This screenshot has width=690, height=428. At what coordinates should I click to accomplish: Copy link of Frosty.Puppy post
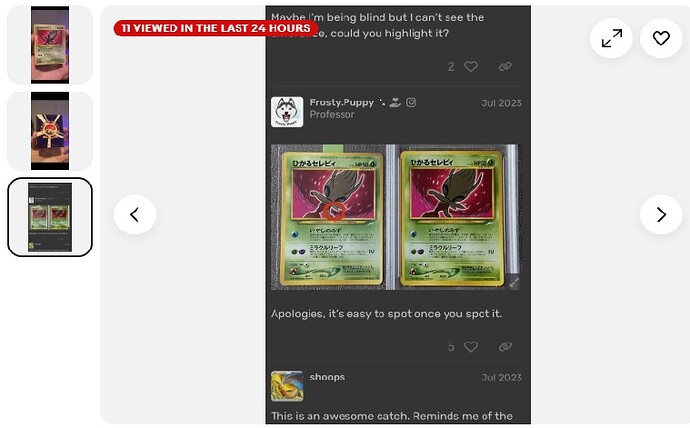(505, 347)
